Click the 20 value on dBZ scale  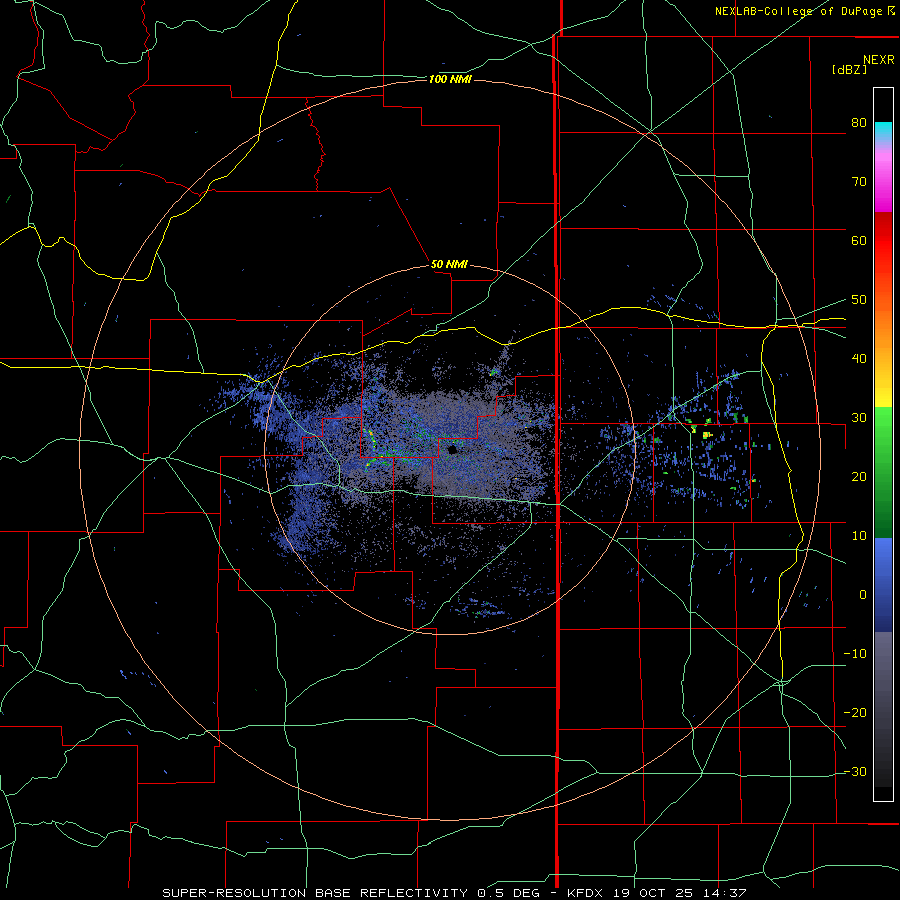coord(859,477)
